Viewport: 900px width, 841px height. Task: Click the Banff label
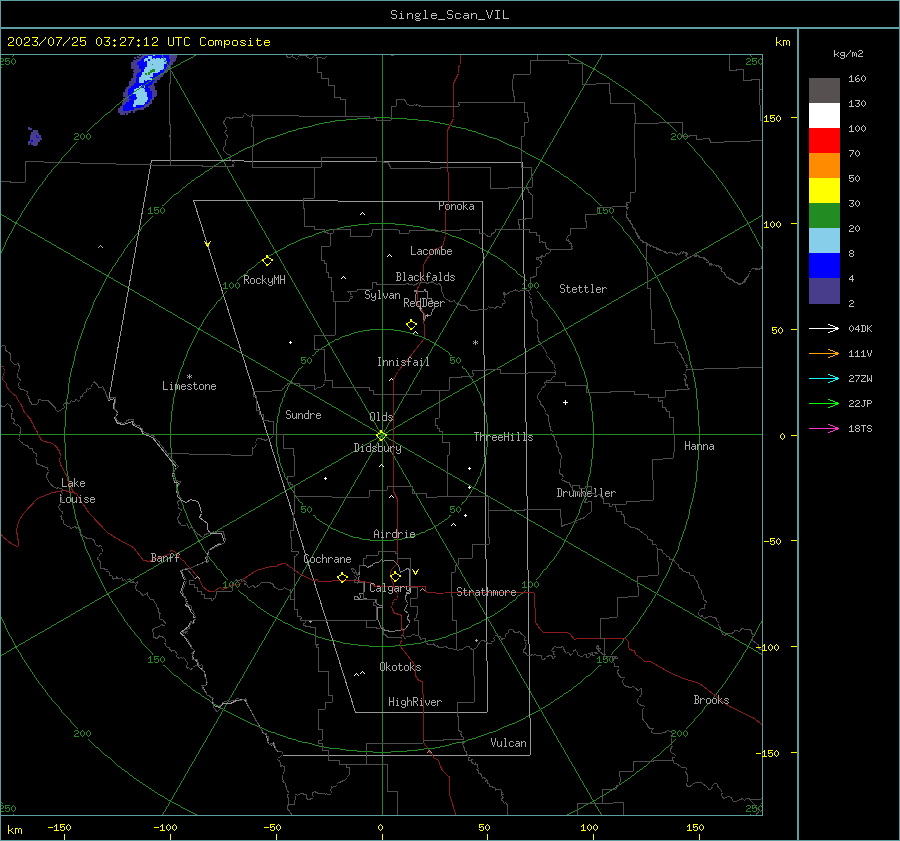[165, 557]
